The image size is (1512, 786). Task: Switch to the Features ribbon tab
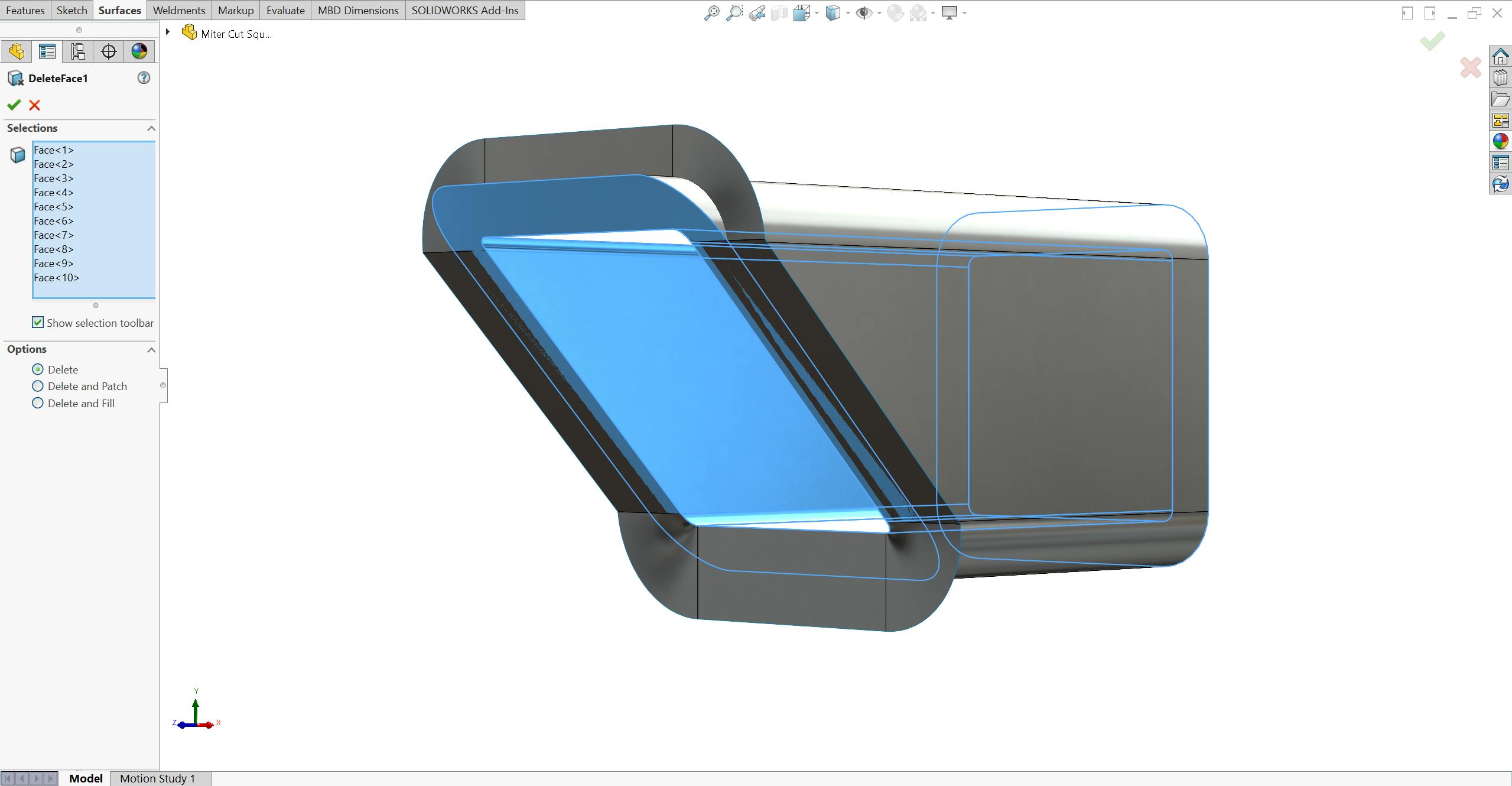(25, 10)
